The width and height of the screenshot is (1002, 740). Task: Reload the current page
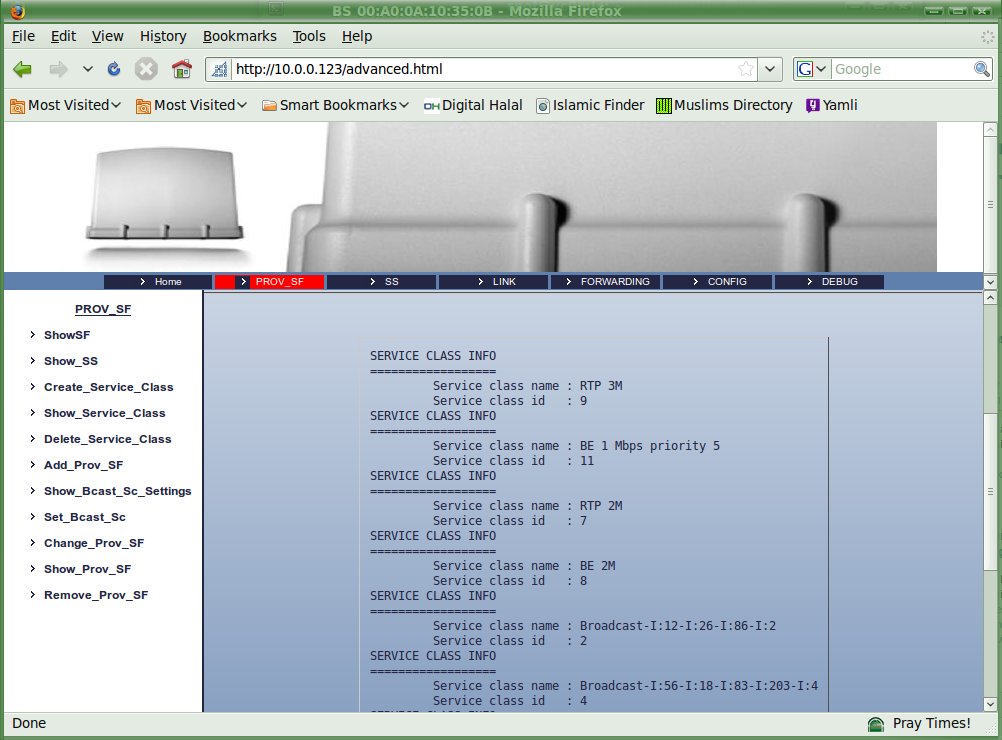click(114, 69)
